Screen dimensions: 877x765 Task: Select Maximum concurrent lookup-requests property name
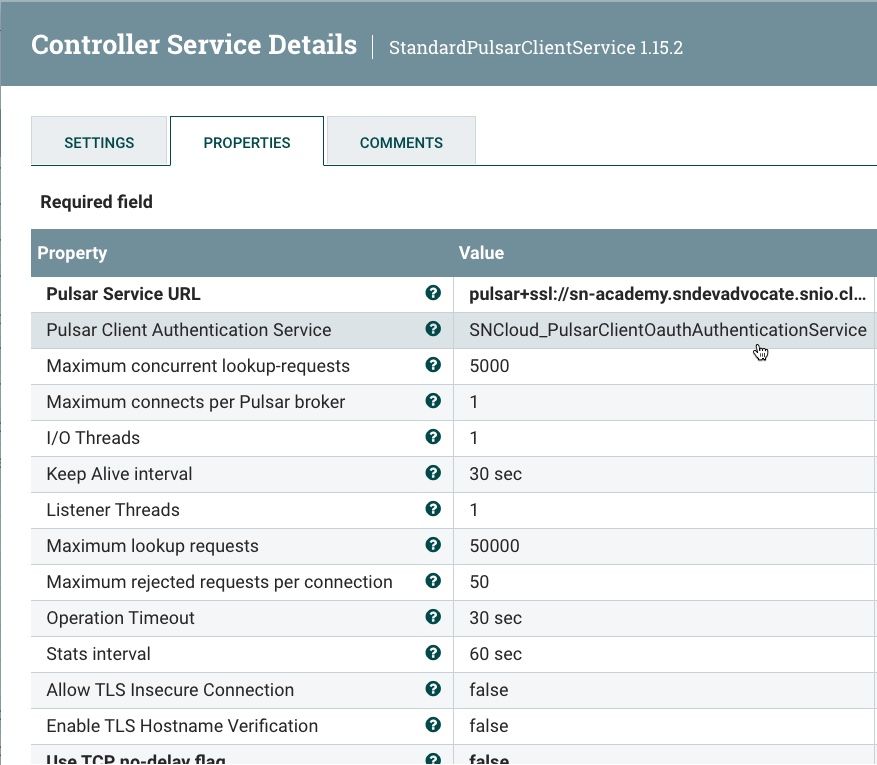(198, 366)
